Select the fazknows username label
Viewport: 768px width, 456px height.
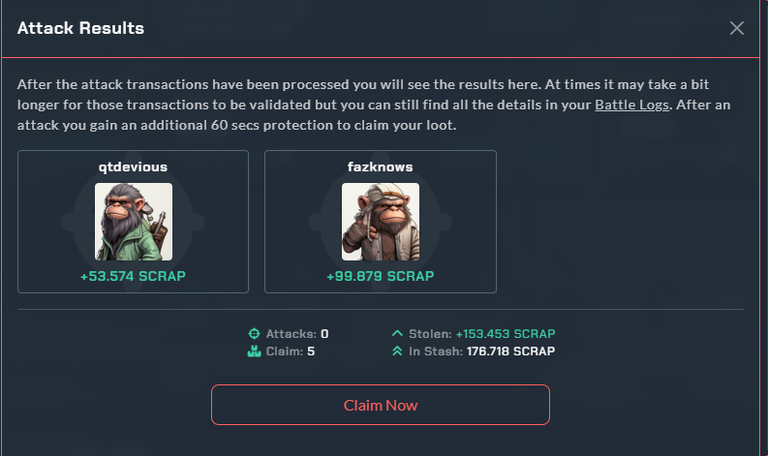(380, 167)
